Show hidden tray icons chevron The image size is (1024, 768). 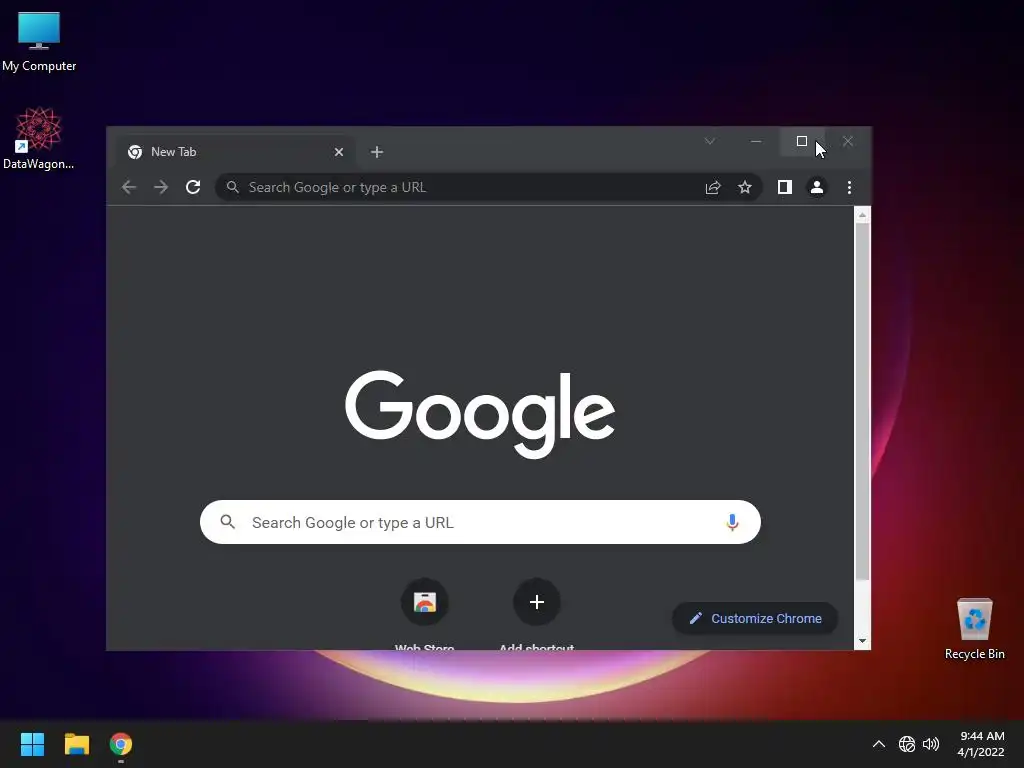pyautogui.click(x=879, y=744)
